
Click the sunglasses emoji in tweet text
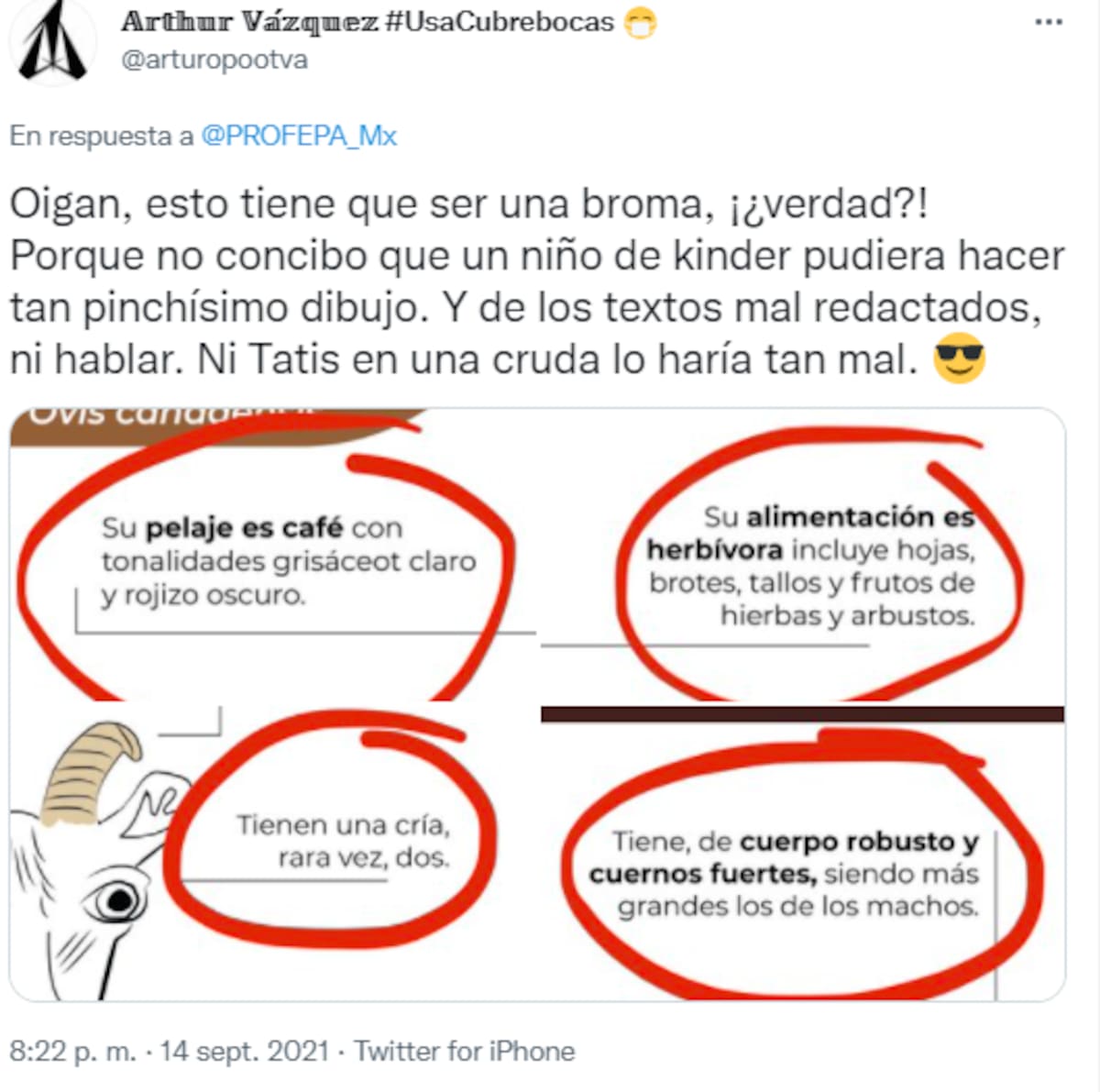click(x=959, y=358)
